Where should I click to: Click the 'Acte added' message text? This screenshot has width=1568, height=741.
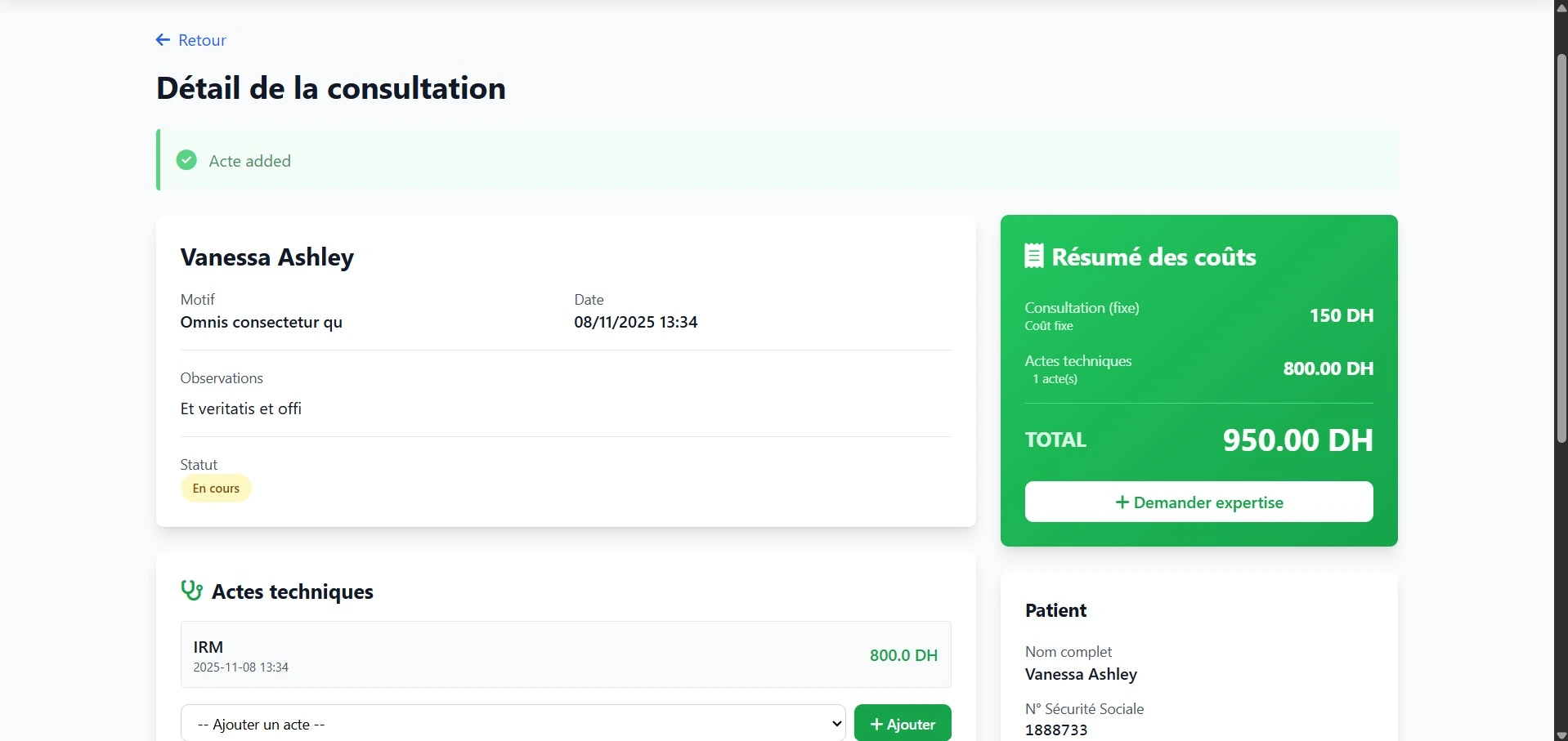click(x=250, y=161)
